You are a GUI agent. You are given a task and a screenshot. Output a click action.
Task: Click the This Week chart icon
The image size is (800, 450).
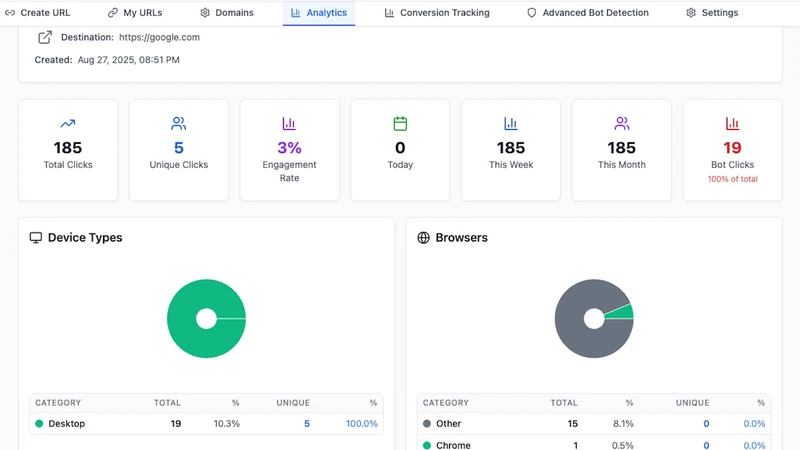(x=511, y=123)
